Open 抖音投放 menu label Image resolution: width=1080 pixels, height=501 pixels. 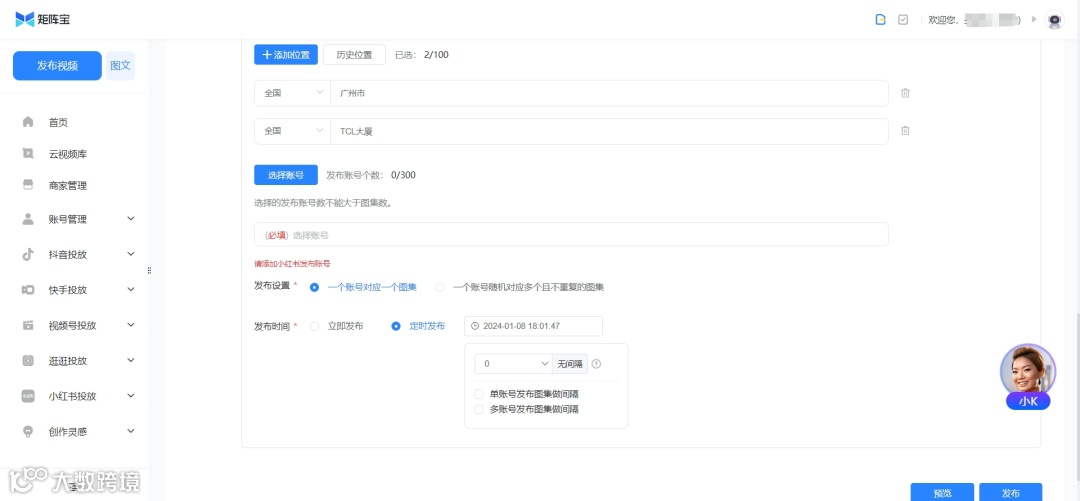pyautogui.click(x=68, y=254)
